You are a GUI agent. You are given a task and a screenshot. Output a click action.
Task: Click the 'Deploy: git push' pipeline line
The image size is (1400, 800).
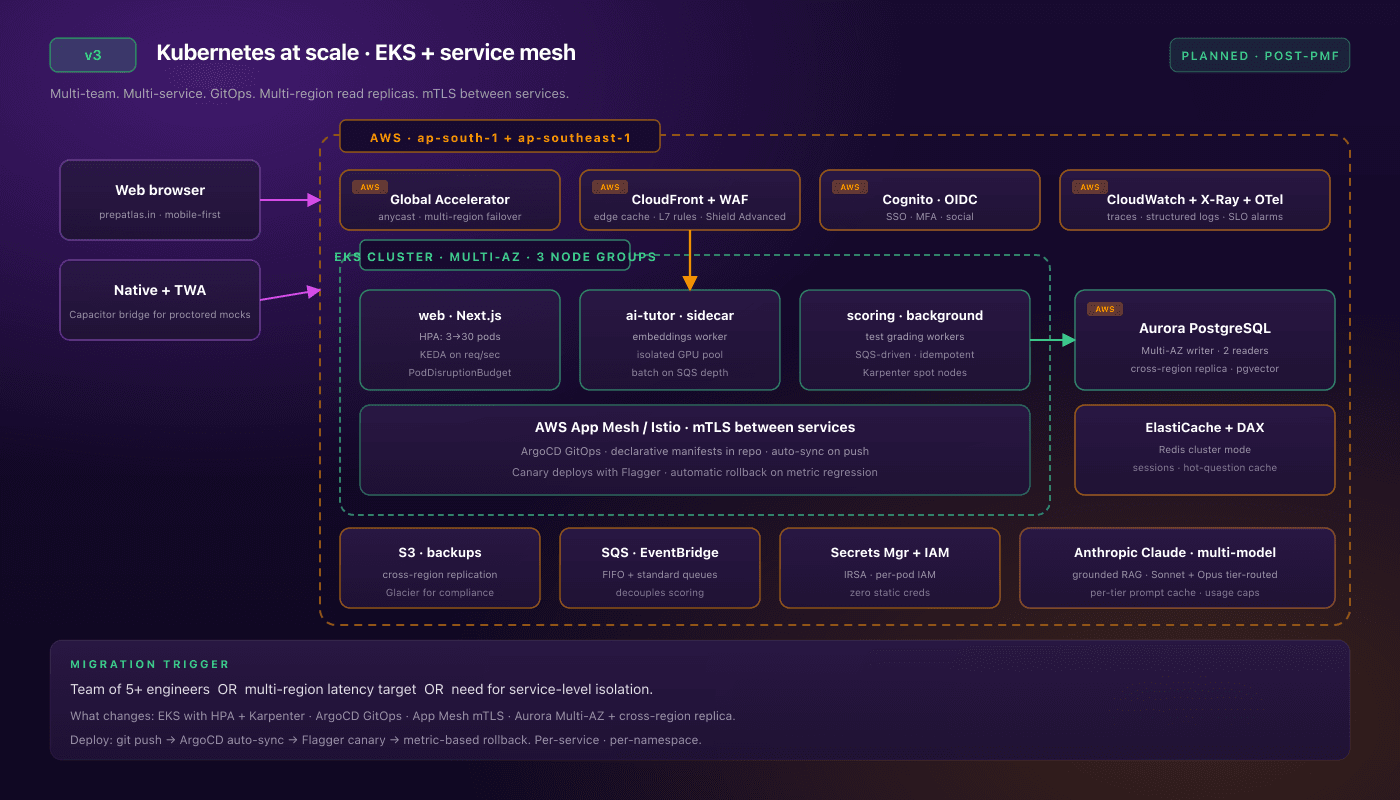click(x=385, y=740)
